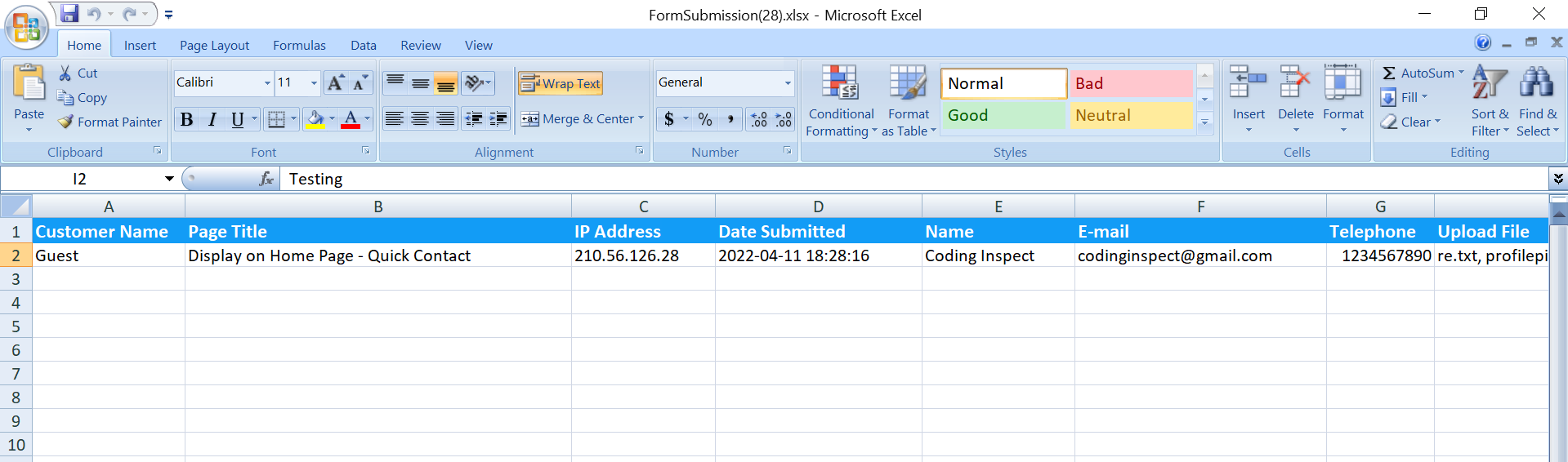Apply the Good cell style
This screenshot has height=462, width=1568.
1003,116
